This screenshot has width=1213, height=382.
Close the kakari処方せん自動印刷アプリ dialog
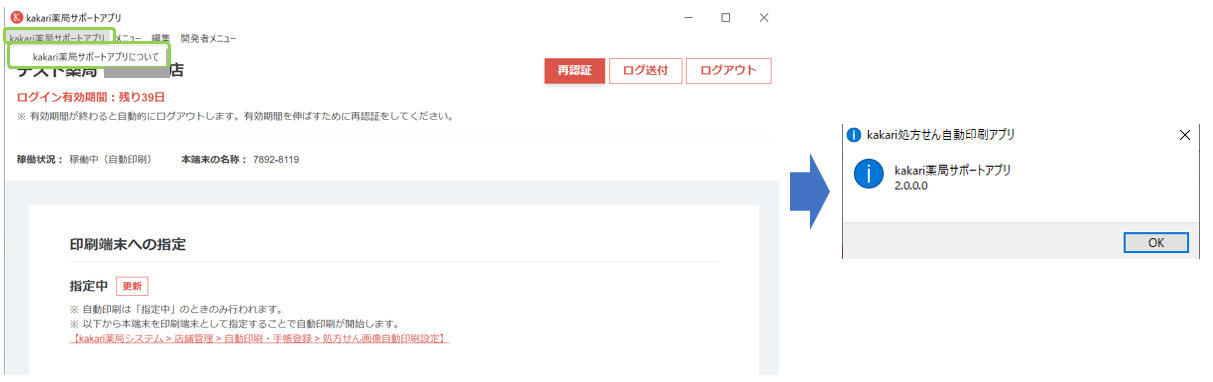tap(1185, 134)
